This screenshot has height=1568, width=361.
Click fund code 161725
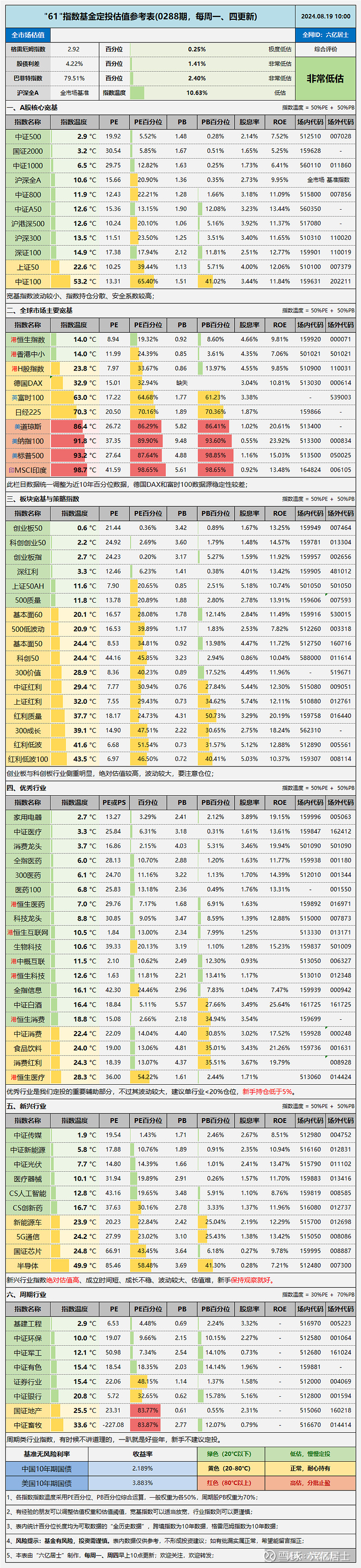[310, 1004]
